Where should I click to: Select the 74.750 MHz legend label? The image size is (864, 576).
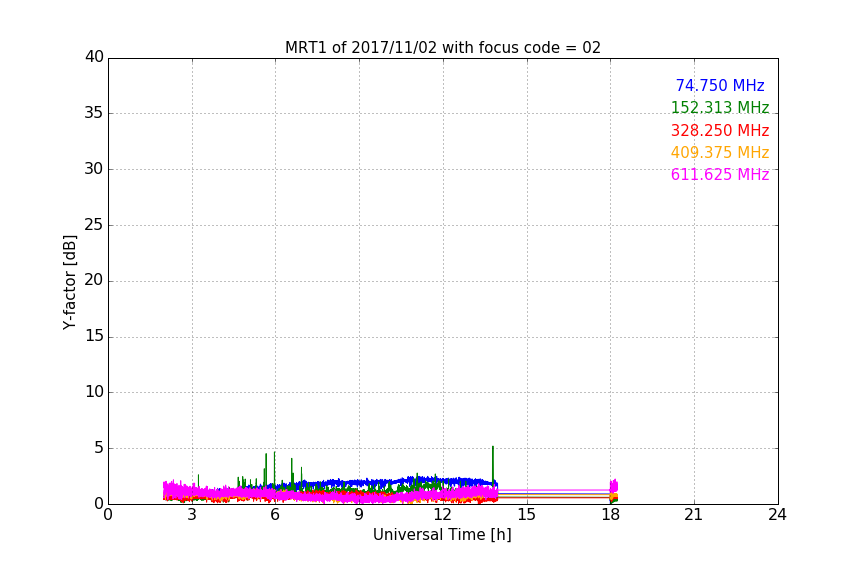pyautogui.click(x=720, y=85)
